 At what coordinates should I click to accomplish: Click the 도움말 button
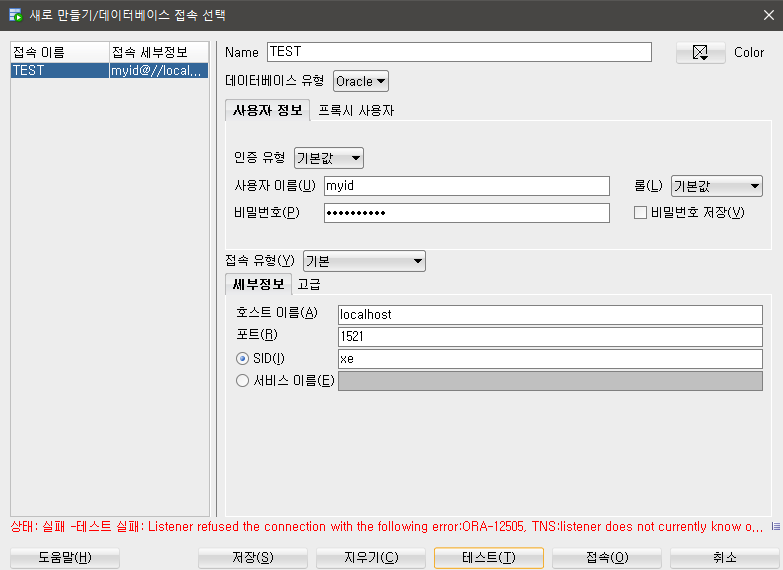click(65, 558)
